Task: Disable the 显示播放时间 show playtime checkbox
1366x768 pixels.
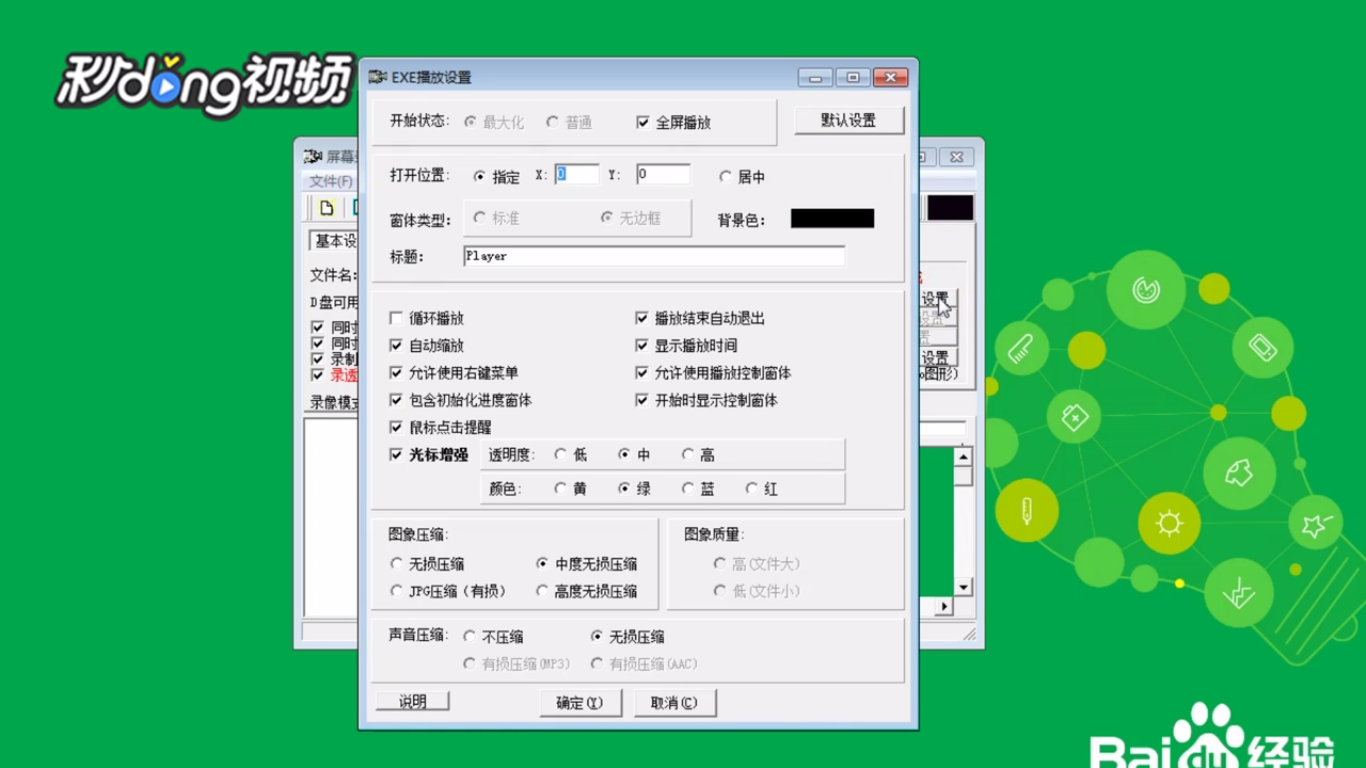Action: tap(640, 345)
